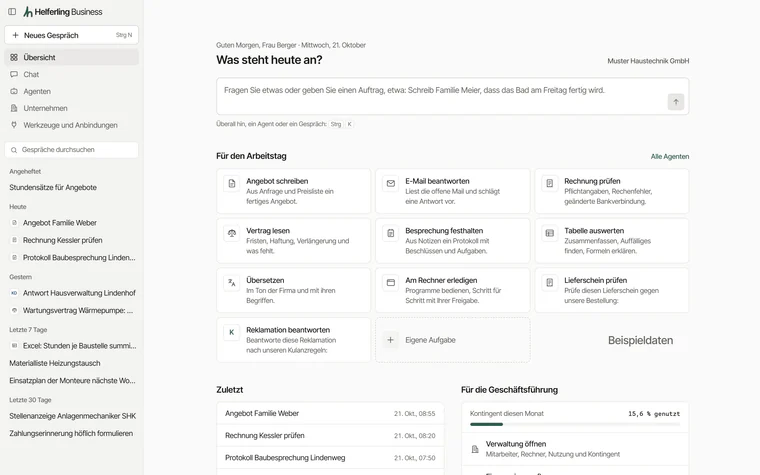The image size is (760, 475).
Task: Click the Angebot schreiben document icon
Action: coord(232,184)
